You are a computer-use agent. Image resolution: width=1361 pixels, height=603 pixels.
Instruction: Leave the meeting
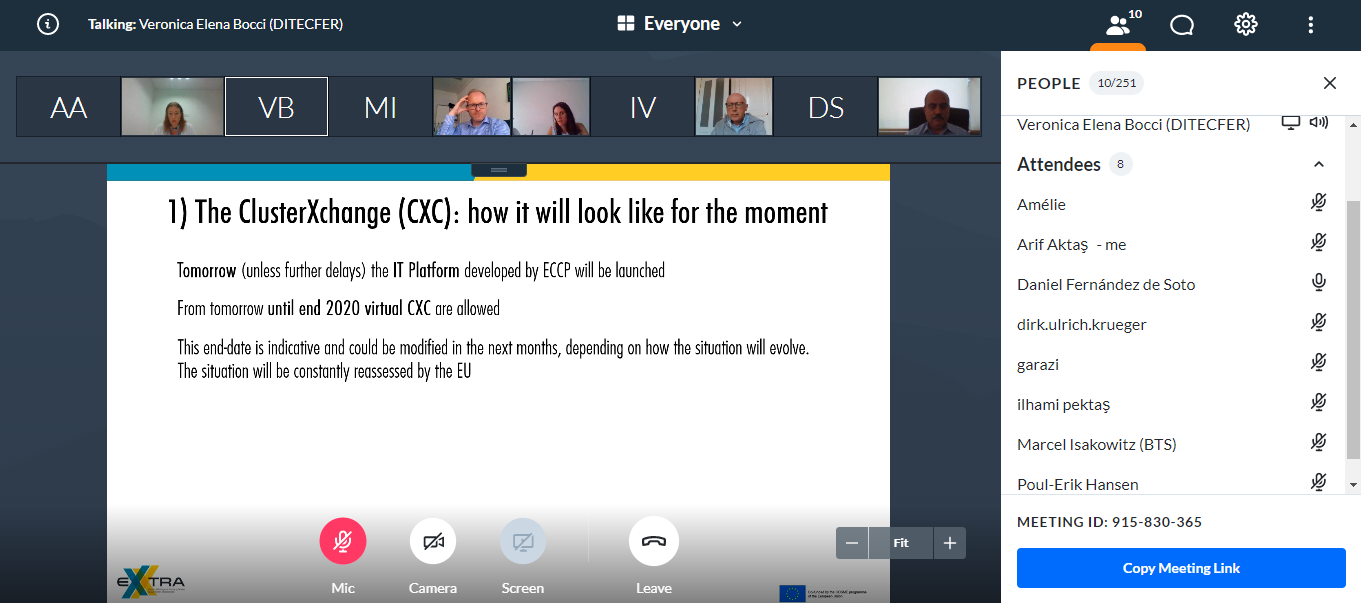654,541
